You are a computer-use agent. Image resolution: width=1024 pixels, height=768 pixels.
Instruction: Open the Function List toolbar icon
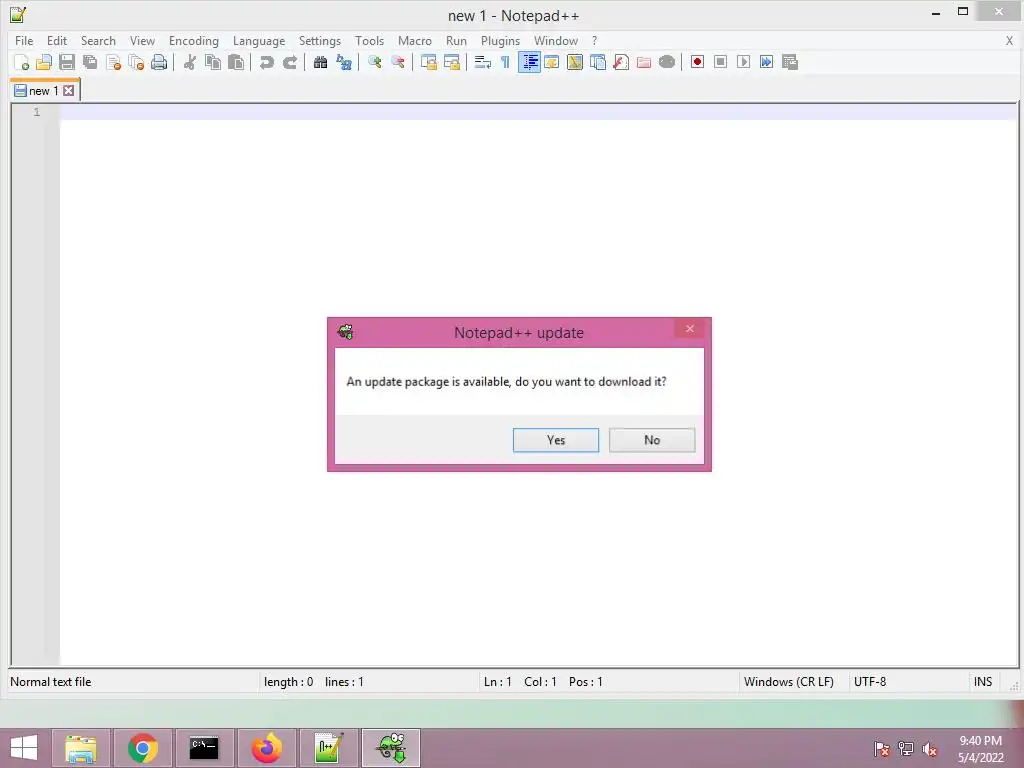pos(621,62)
